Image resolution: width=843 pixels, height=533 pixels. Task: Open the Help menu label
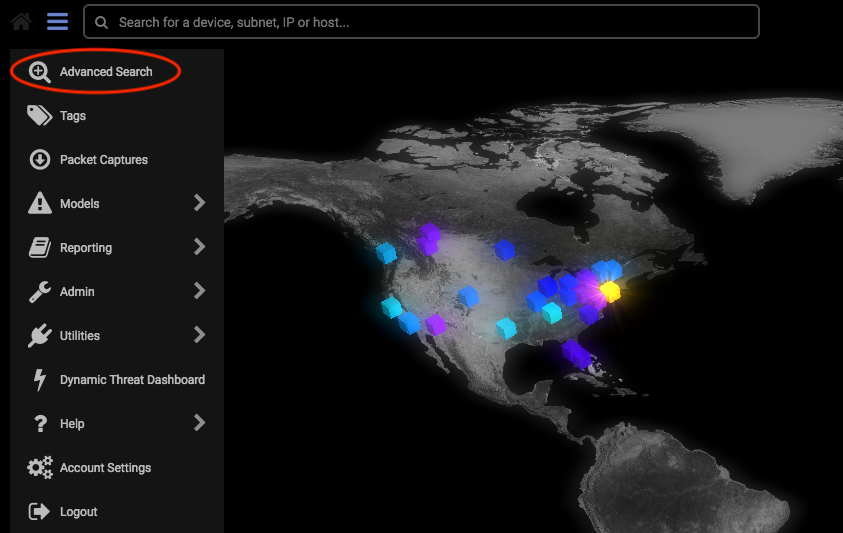72,424
